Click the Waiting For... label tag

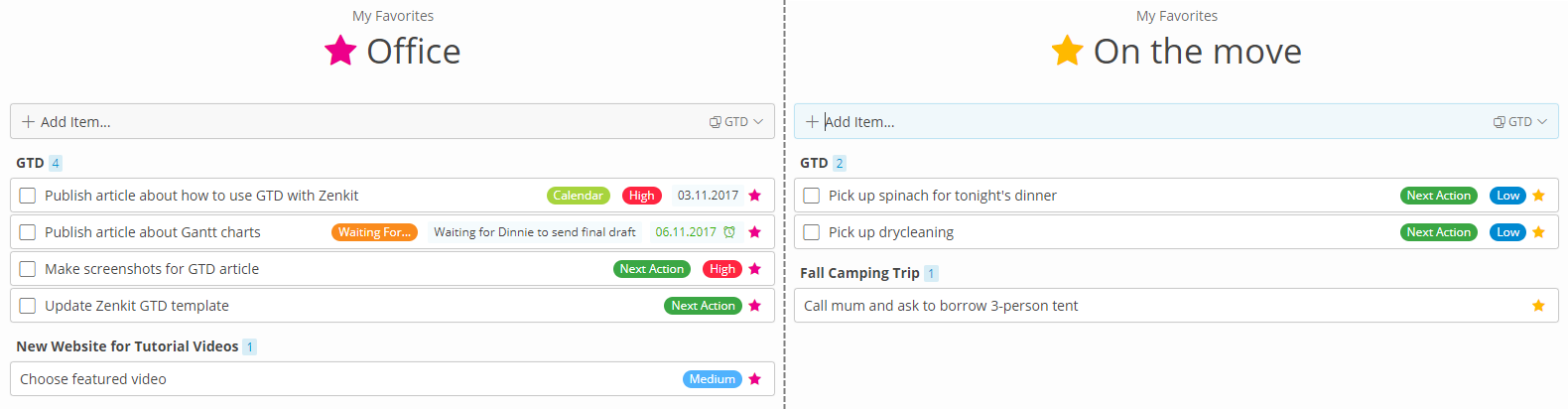coord(374,232)
